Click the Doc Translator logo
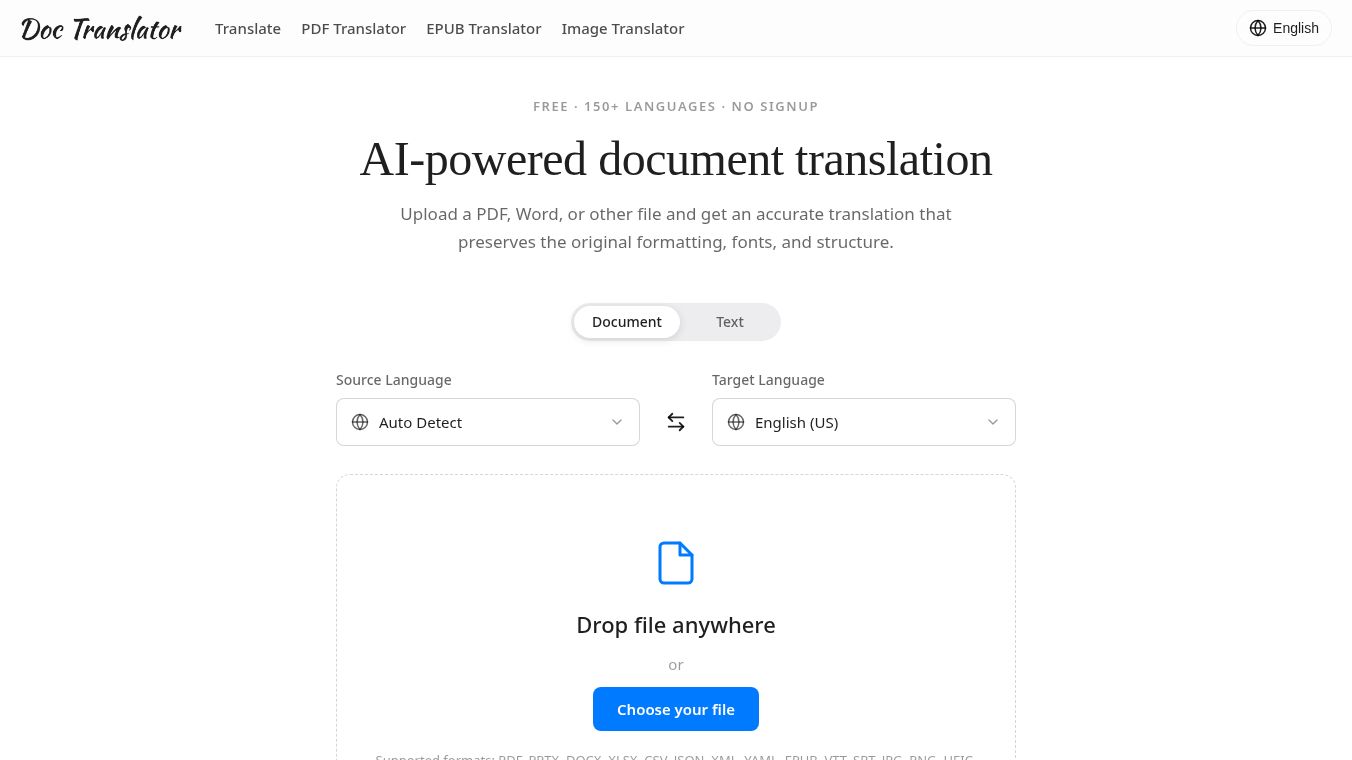This screenshot has height=760, width=1352. 101,29
